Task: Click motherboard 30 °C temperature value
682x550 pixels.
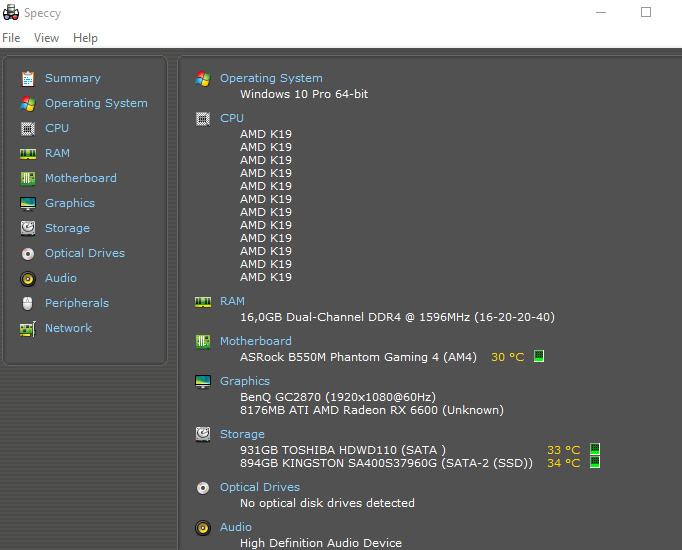Action: point(508,357)
